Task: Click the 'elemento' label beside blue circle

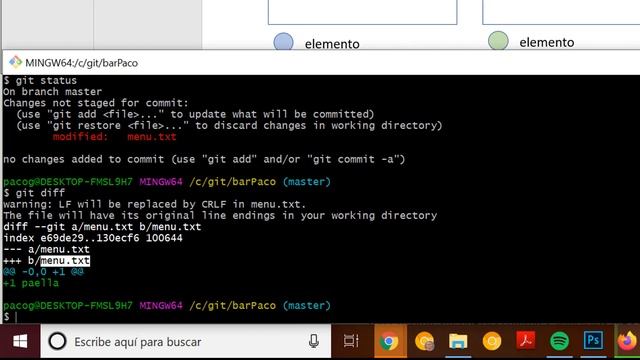Action: (x=332, y=44)
